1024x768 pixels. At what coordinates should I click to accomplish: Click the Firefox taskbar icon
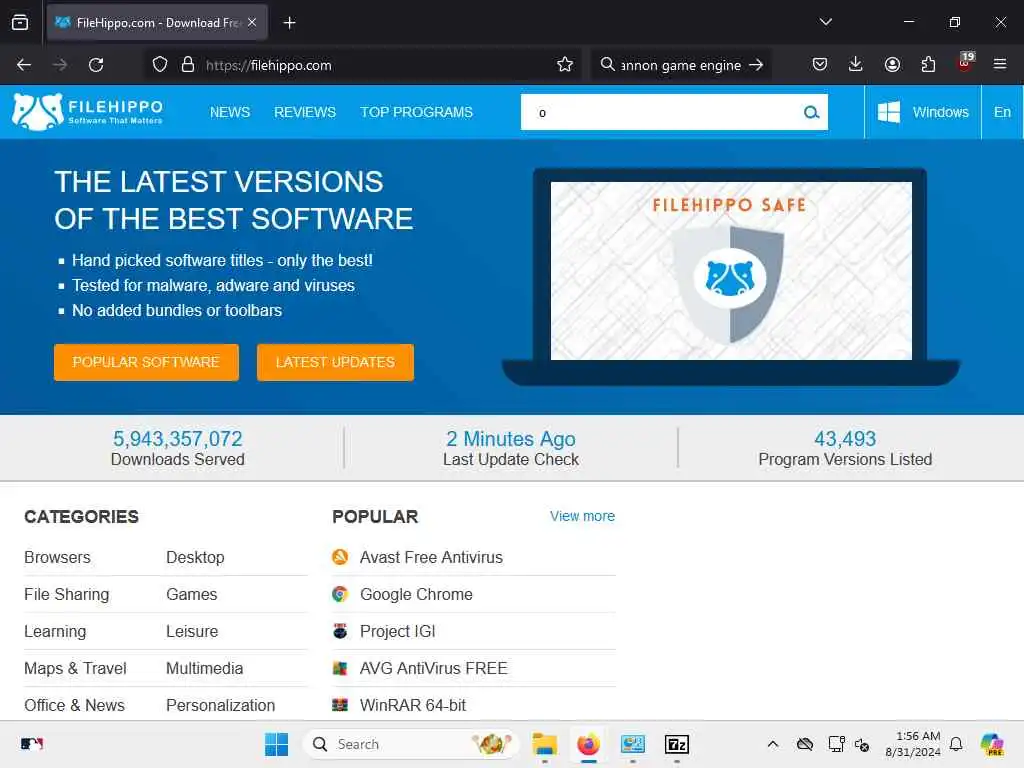tap(588, 744)
